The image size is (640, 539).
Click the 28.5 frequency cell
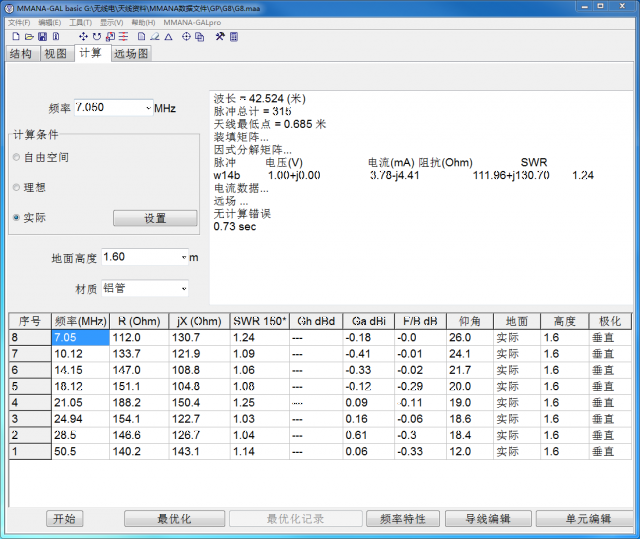point(80,435)
